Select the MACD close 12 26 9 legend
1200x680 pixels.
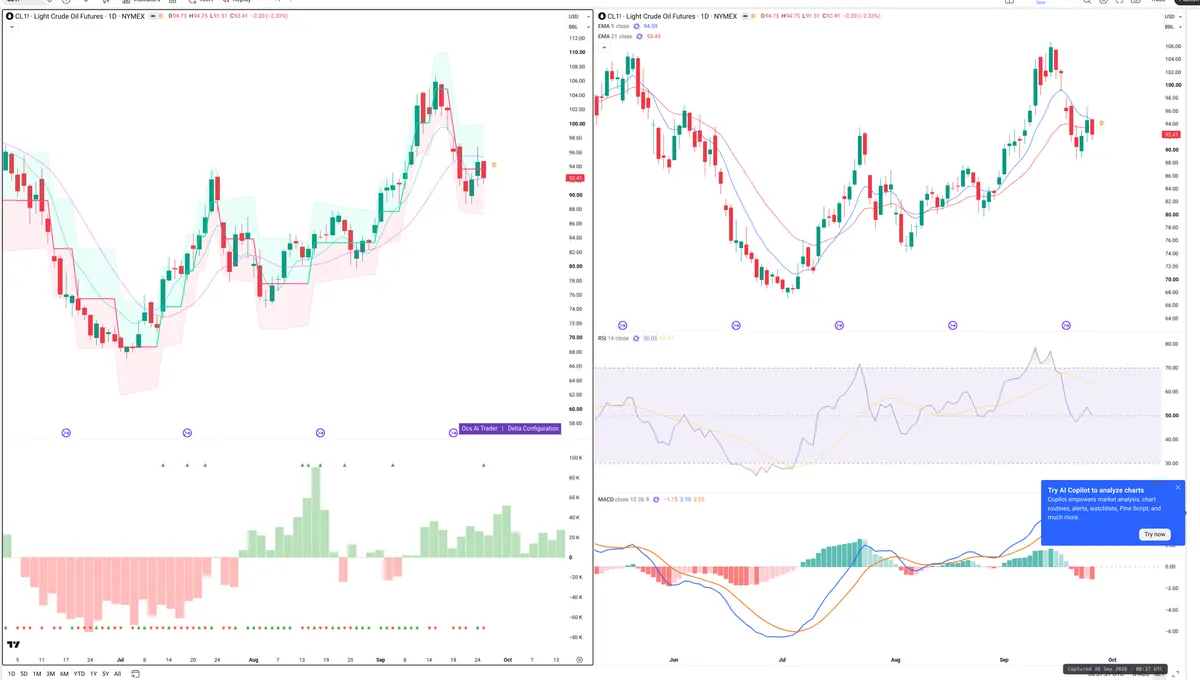click(622, 499)
